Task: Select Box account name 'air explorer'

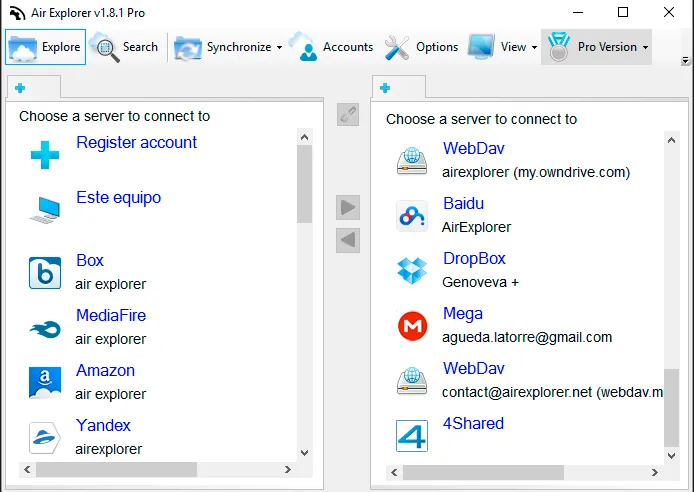Action: point(111,284)
